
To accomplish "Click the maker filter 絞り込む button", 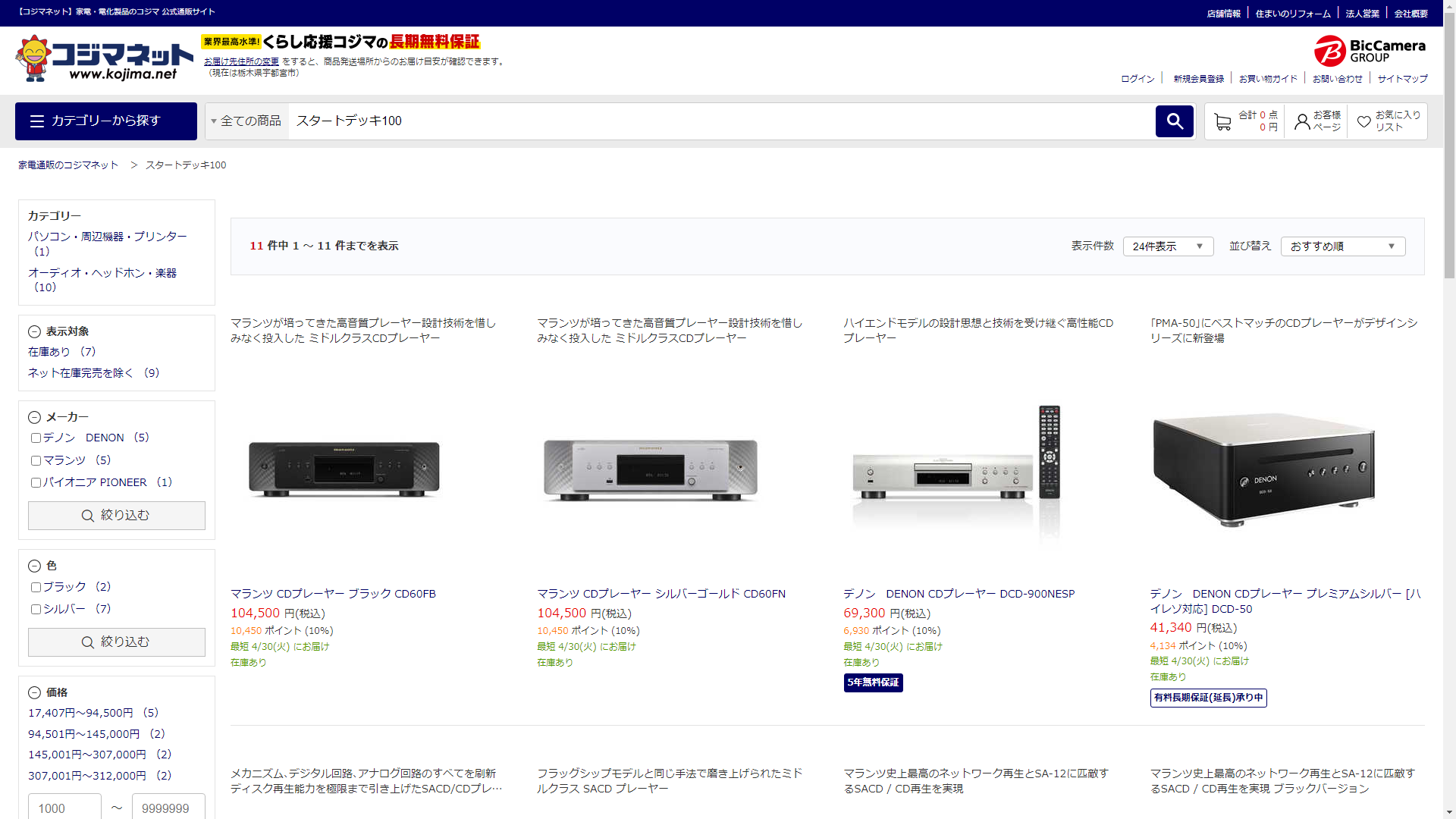I will pyautogui.click(x=117, y=516).
